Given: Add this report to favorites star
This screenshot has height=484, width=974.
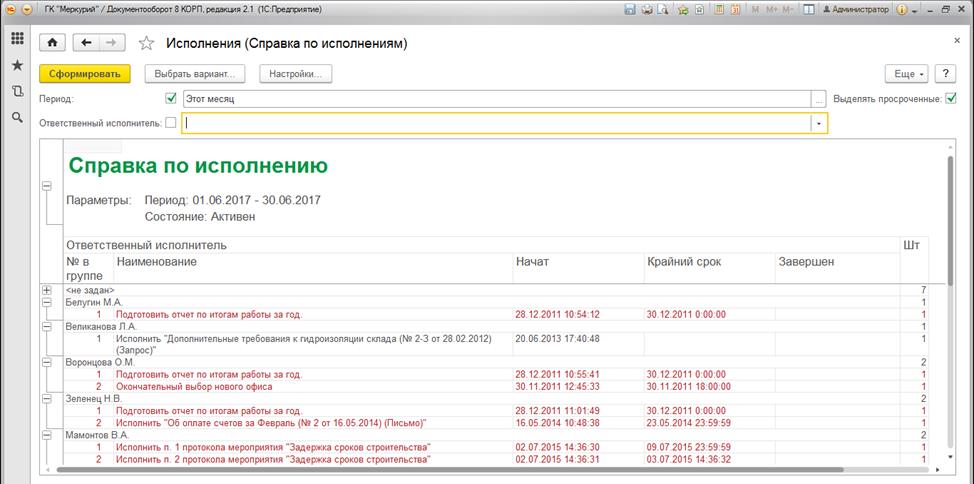Looking at the screenshot, I should click(147, 43).
